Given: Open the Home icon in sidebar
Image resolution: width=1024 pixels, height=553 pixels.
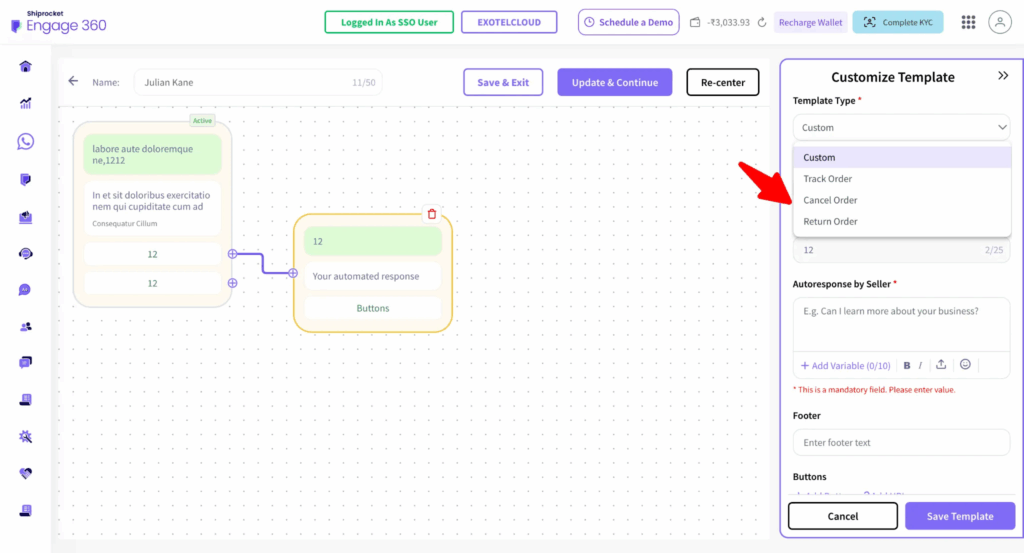Looking at the screenshot, I should coord(25,66).
